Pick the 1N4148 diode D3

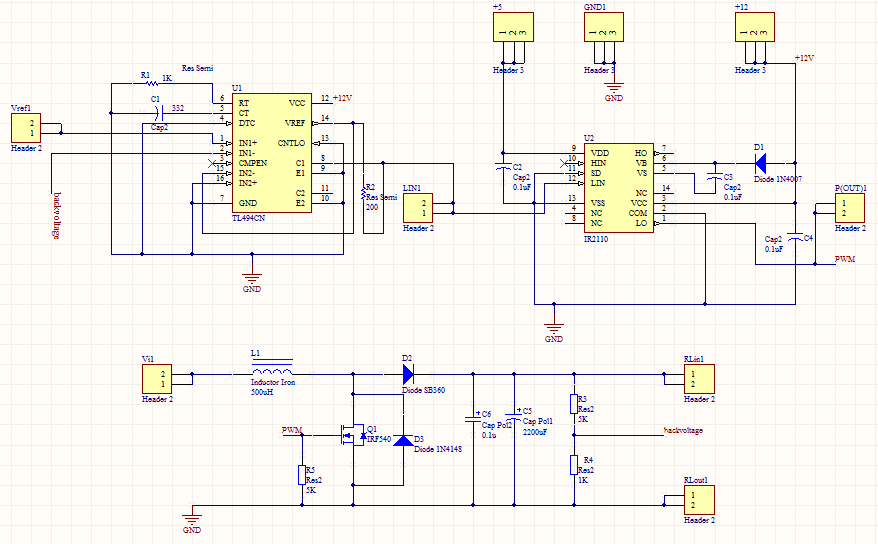coord(402,440)
